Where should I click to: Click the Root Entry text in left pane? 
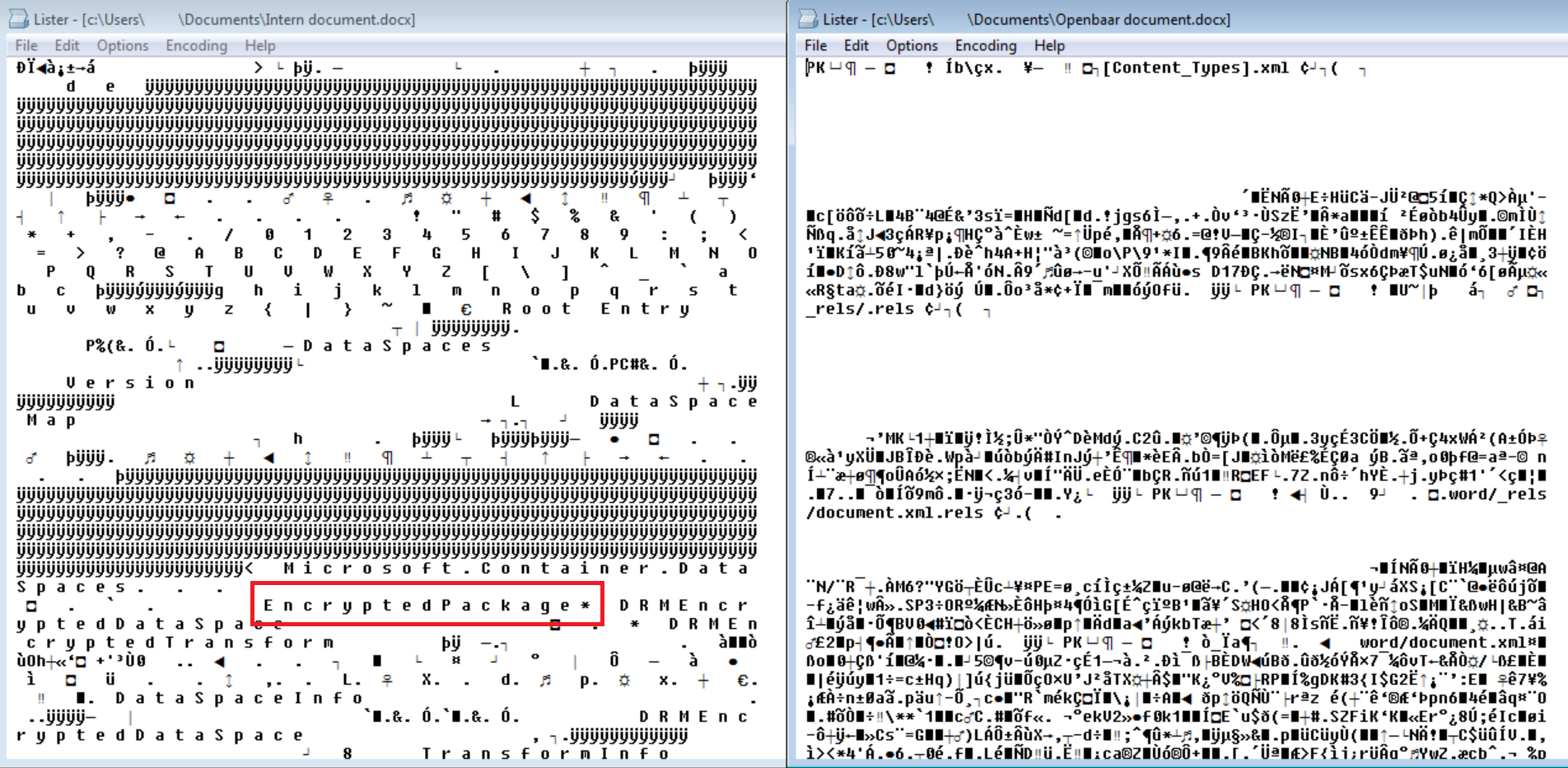tap(596, 309)
